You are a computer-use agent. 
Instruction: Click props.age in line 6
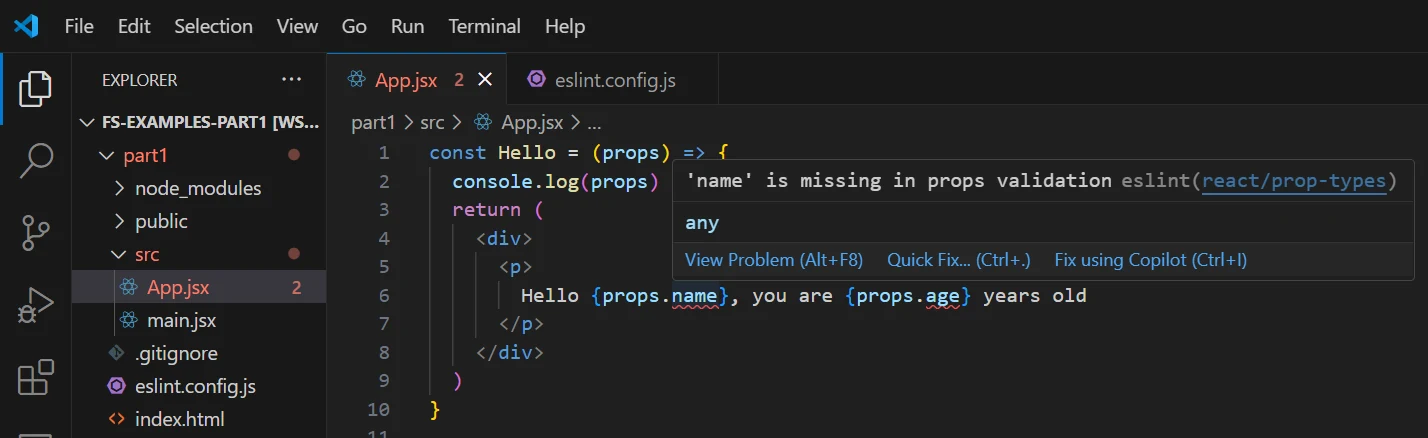pyautogui.click(x=909, y=296)
